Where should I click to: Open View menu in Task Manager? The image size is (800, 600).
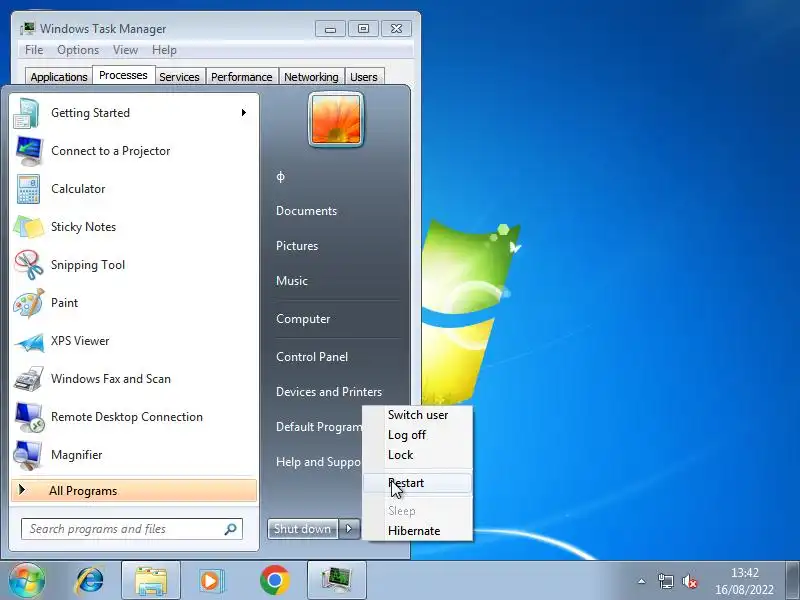(126, 50)
